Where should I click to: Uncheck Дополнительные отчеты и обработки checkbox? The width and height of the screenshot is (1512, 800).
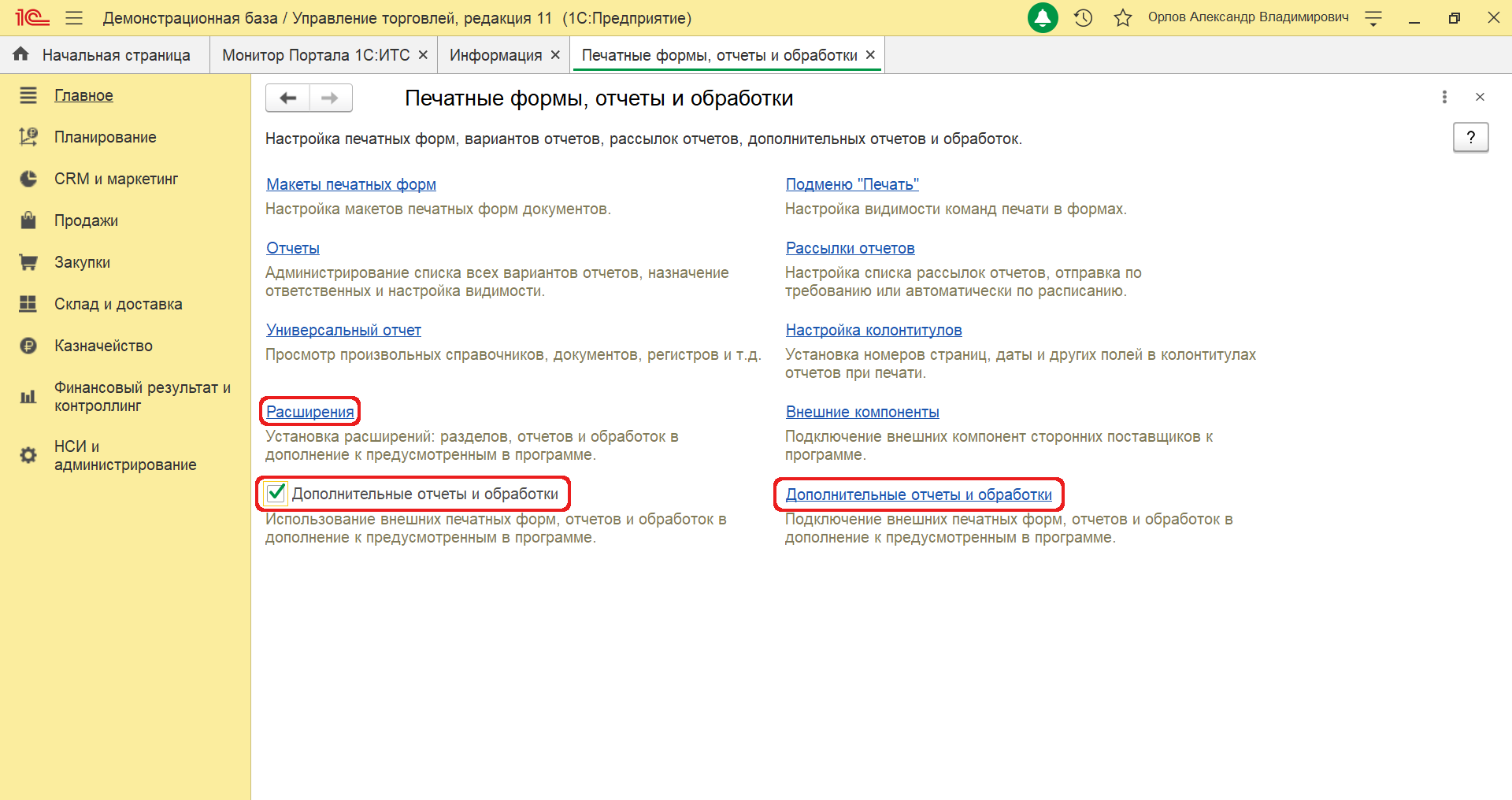(x=276, y=494)
